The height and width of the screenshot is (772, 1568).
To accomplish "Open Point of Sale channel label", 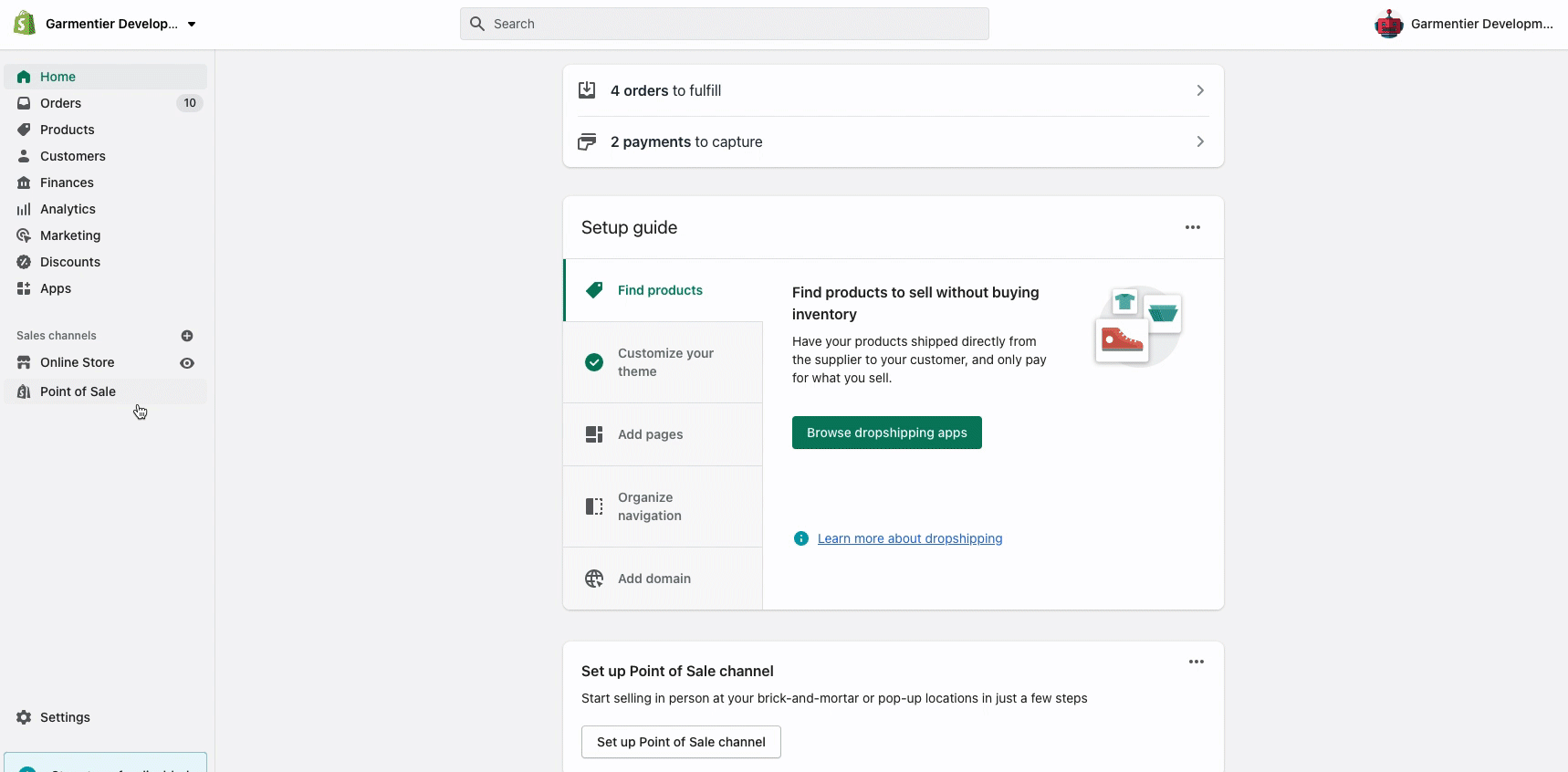I will click(78, 391).
